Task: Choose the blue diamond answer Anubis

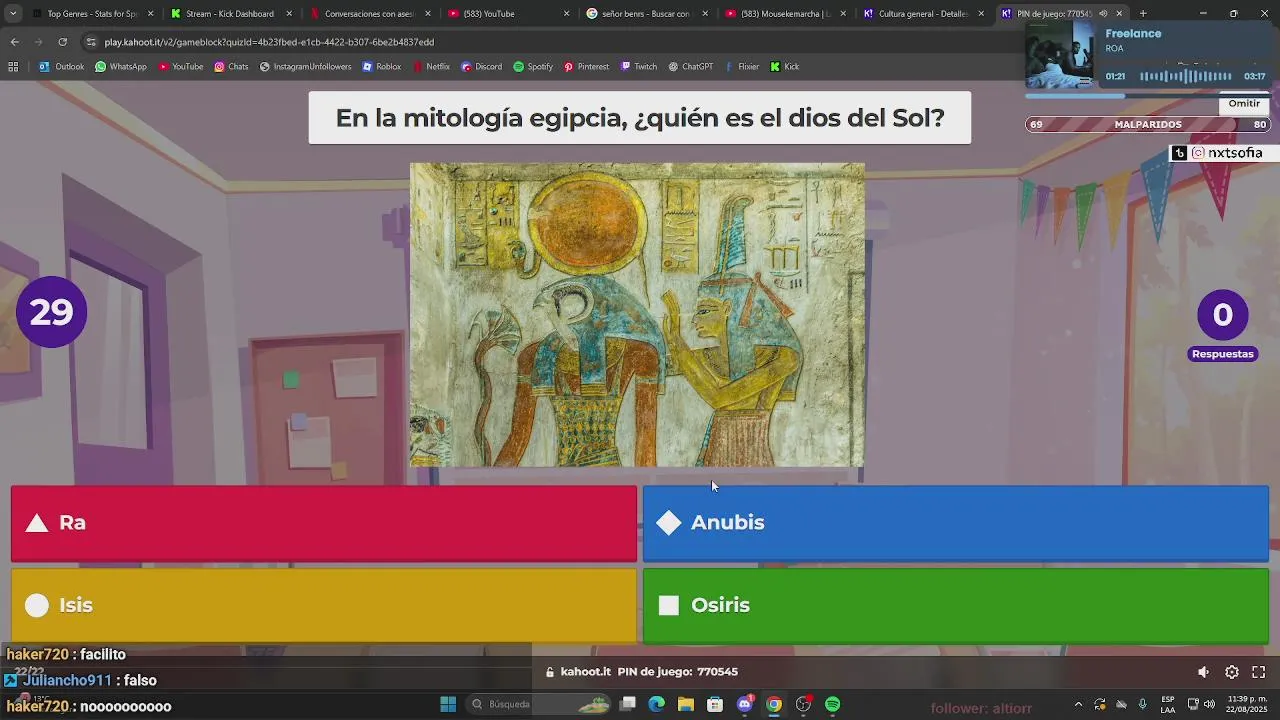Action: (x=955, y=523)
